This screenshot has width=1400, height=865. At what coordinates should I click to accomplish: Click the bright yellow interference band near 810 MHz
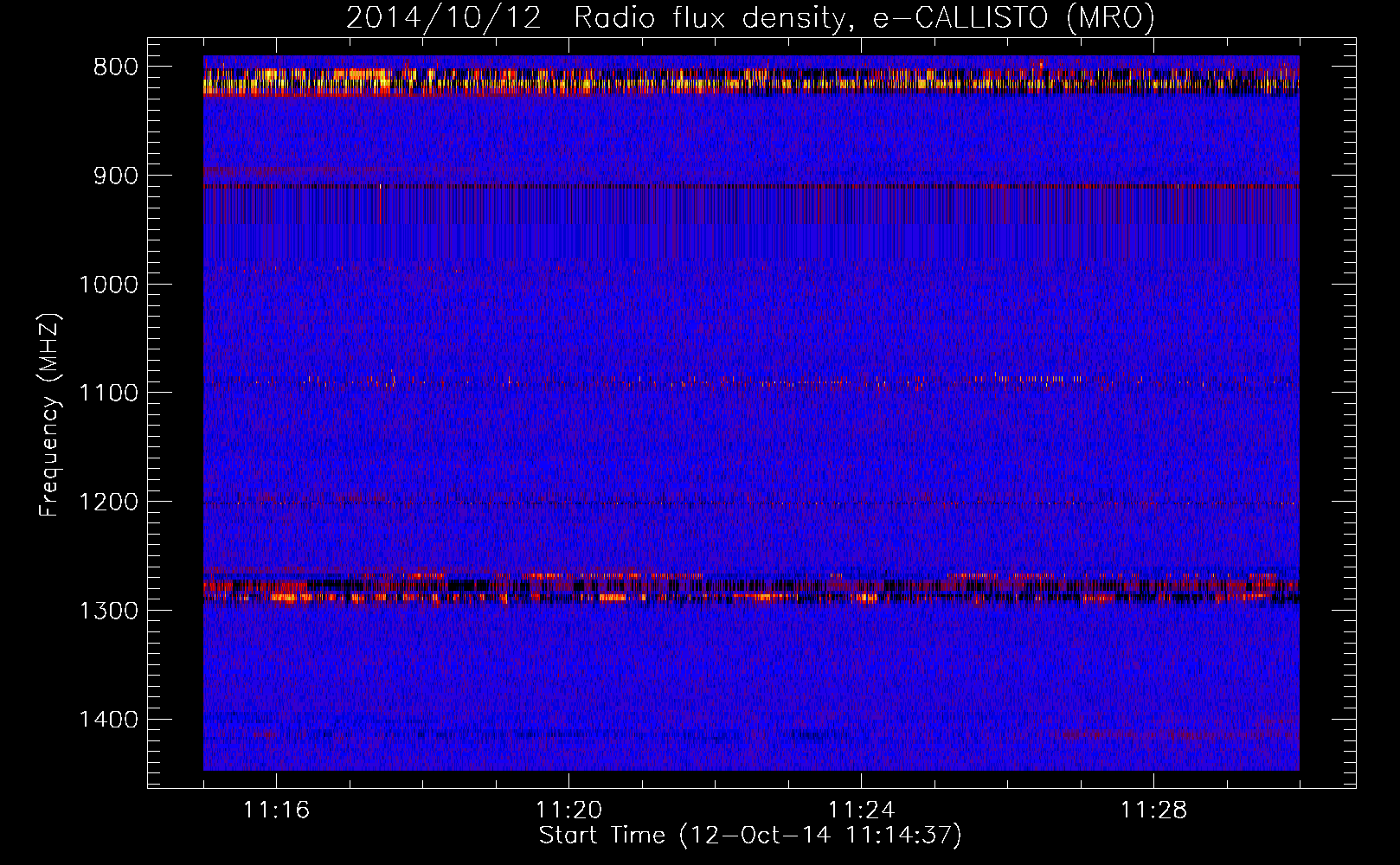[751, 82]
